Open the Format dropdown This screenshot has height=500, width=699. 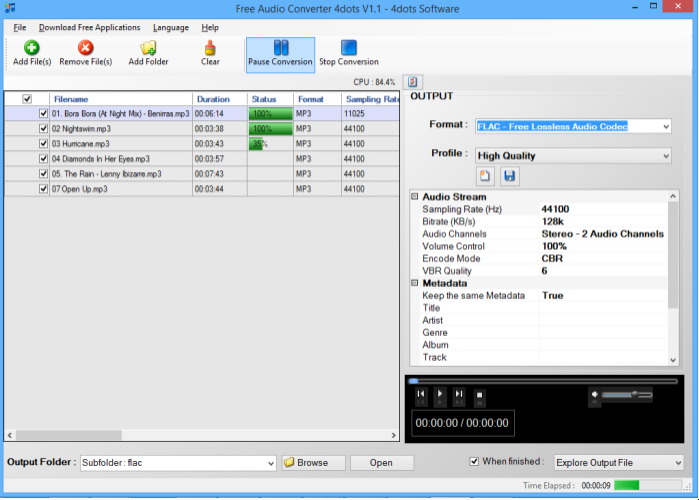click(666, 127)
